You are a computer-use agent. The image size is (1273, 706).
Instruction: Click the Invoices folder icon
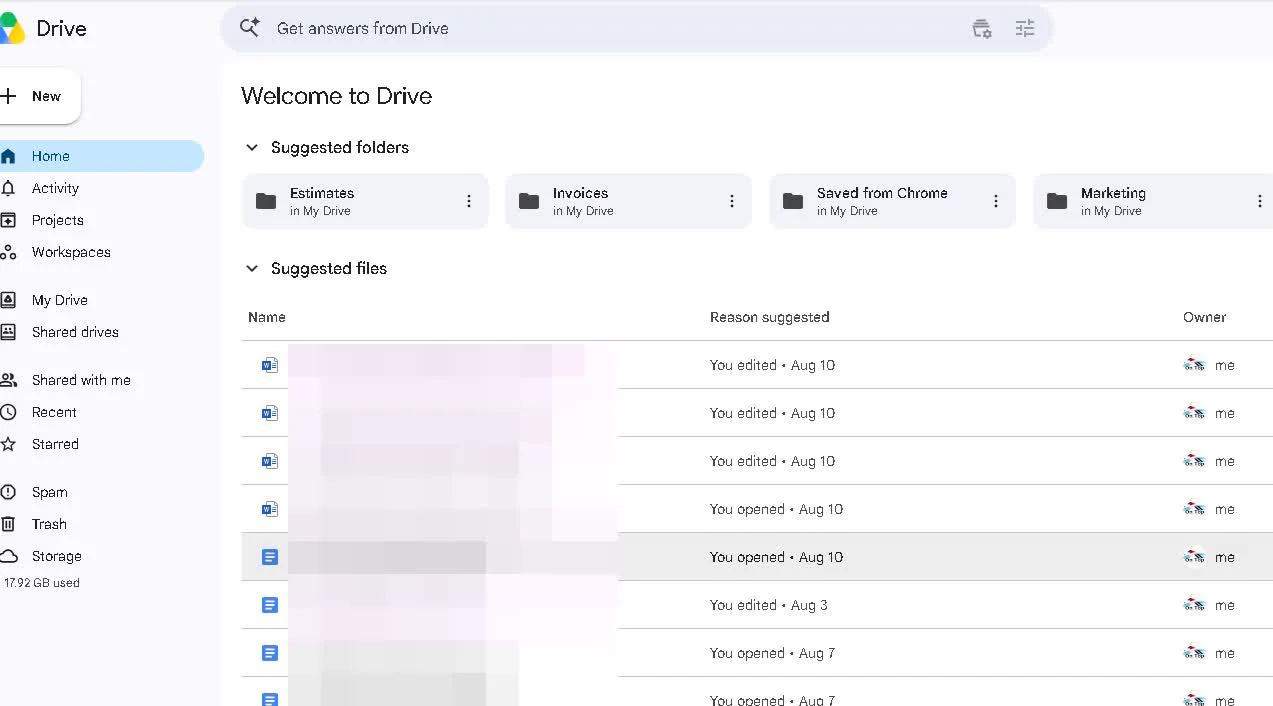click(x=529, y=201)
